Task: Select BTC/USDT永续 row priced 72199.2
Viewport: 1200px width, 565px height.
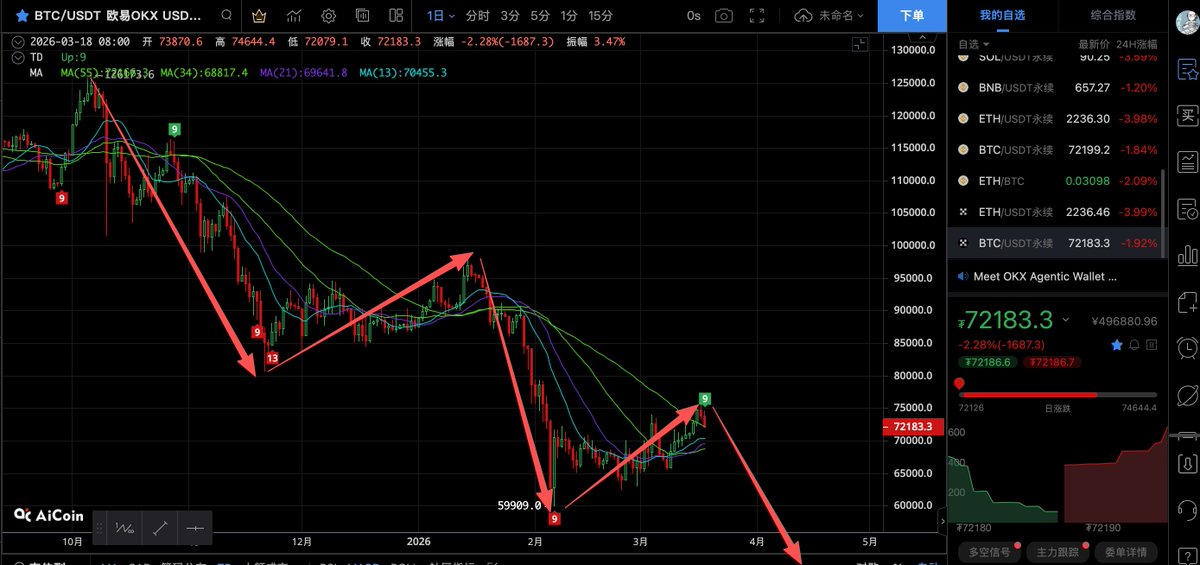Action: (1056, 150)
